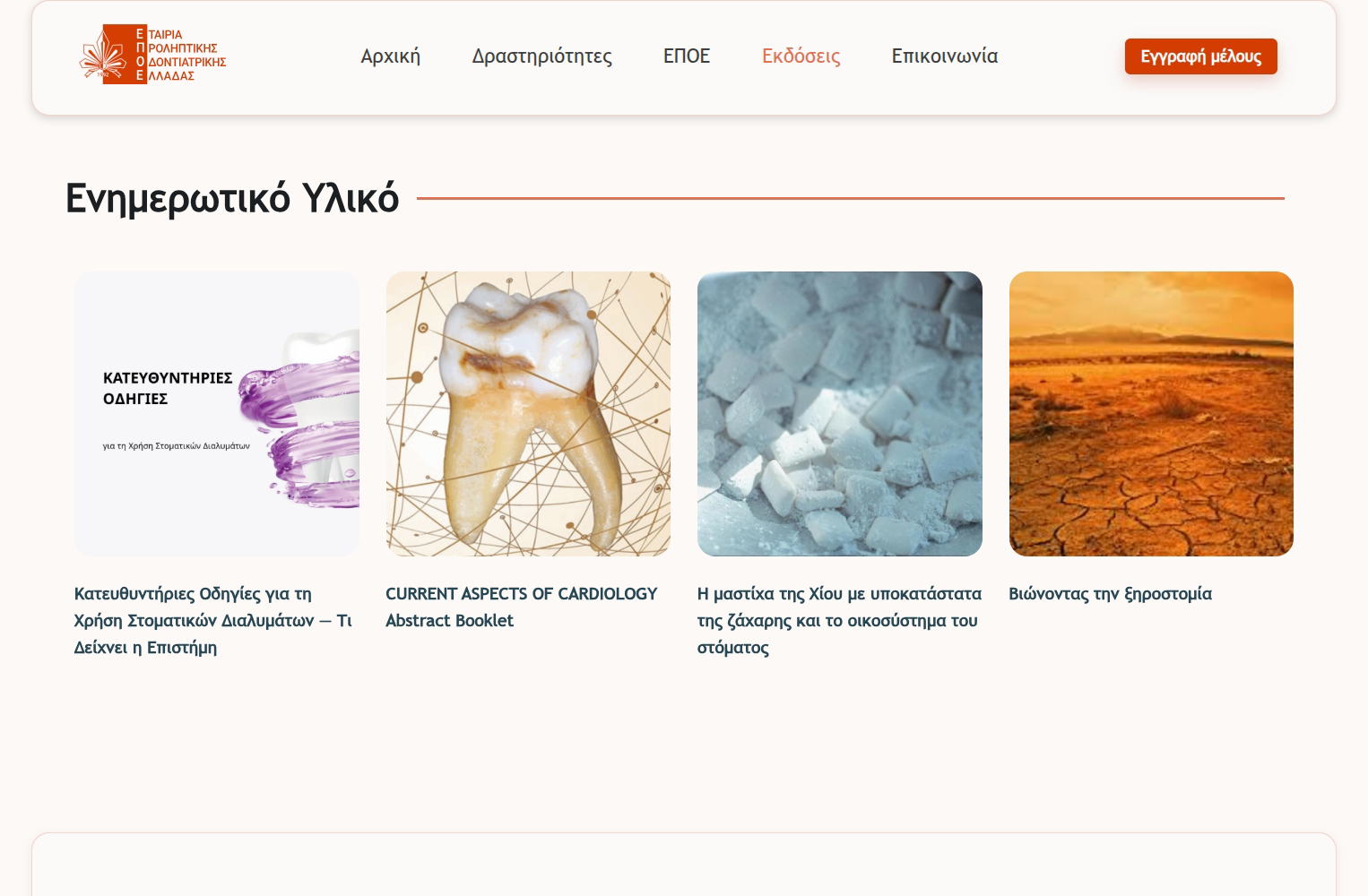Open the Αρχική menu item
1368x896 pixels.
[390, 56]
